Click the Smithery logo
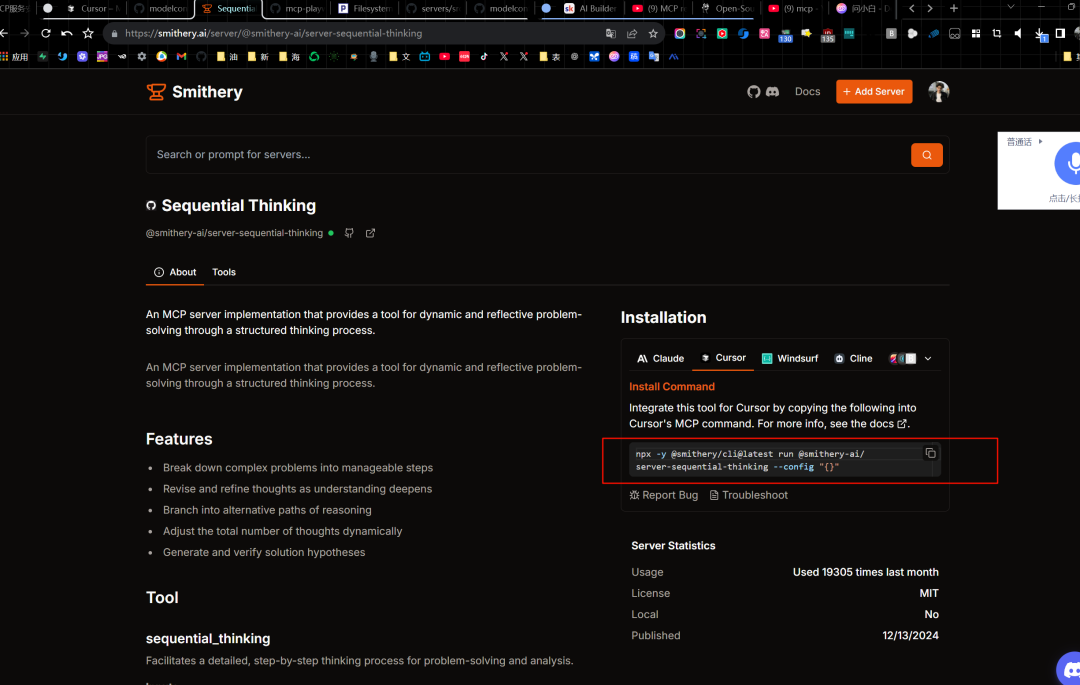 coord(195,92)
